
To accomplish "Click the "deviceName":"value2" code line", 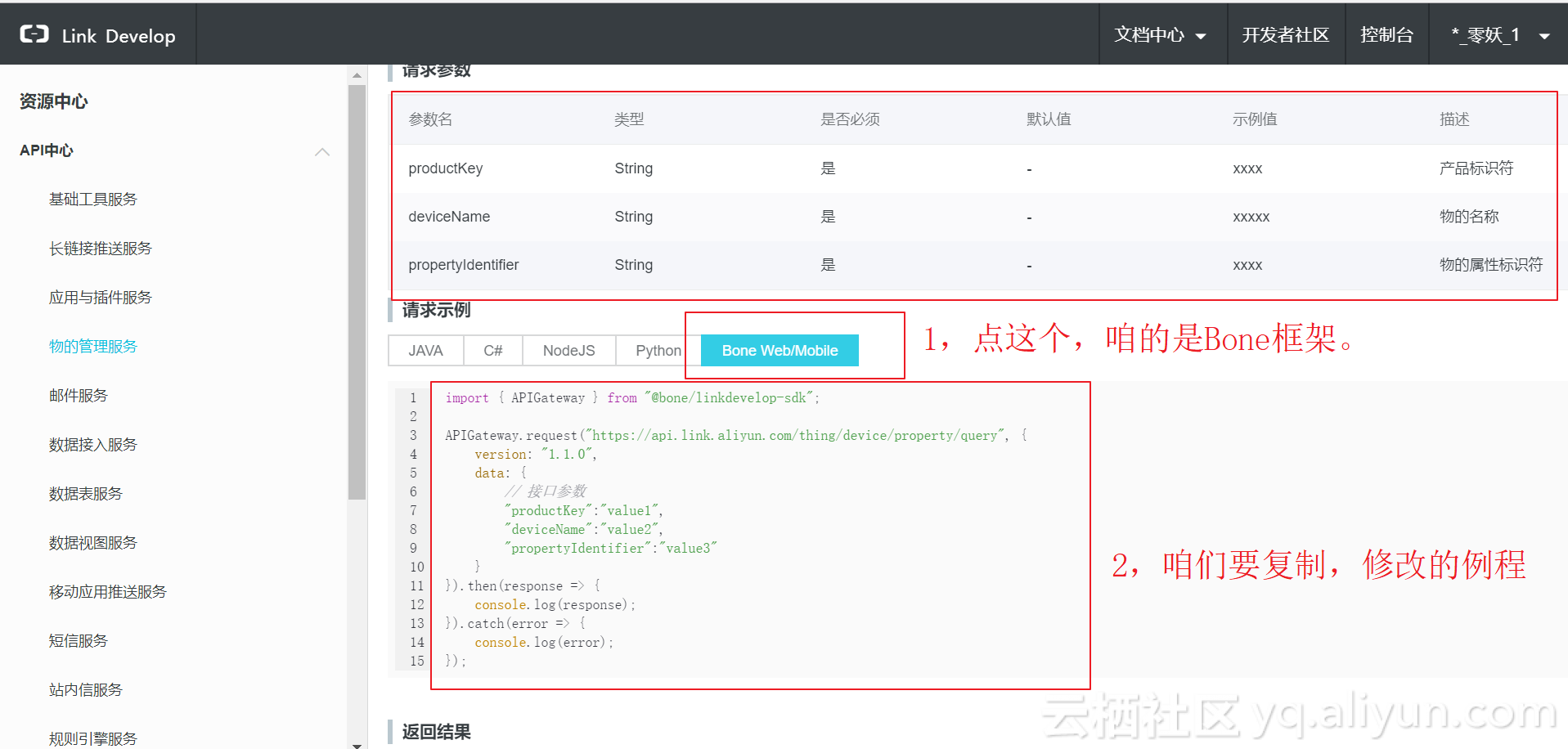I will (583, 530).
